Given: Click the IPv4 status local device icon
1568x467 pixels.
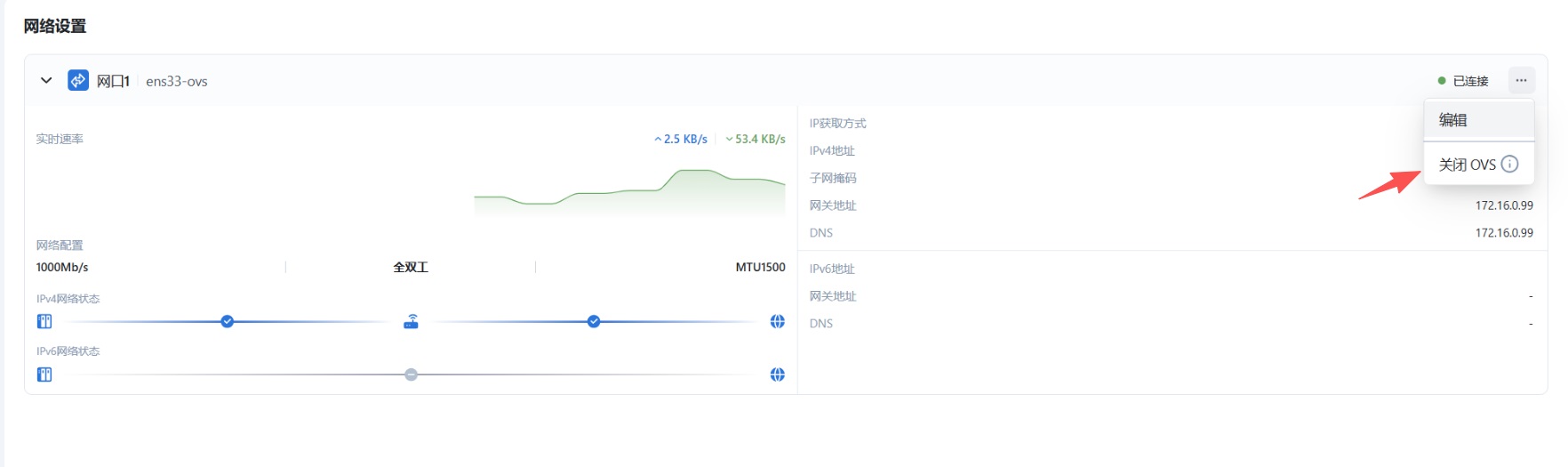Looking at the screenshot, I should [x=44, y=322].
